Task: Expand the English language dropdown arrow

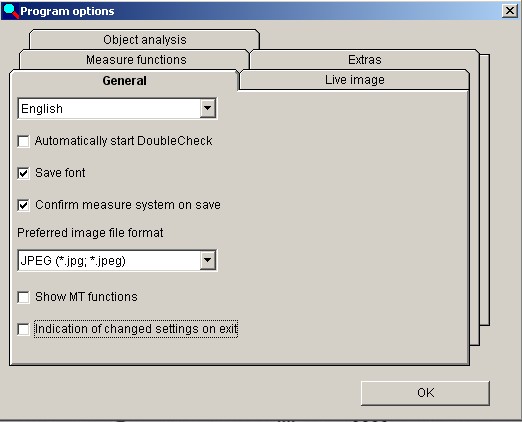Action: 207,108
